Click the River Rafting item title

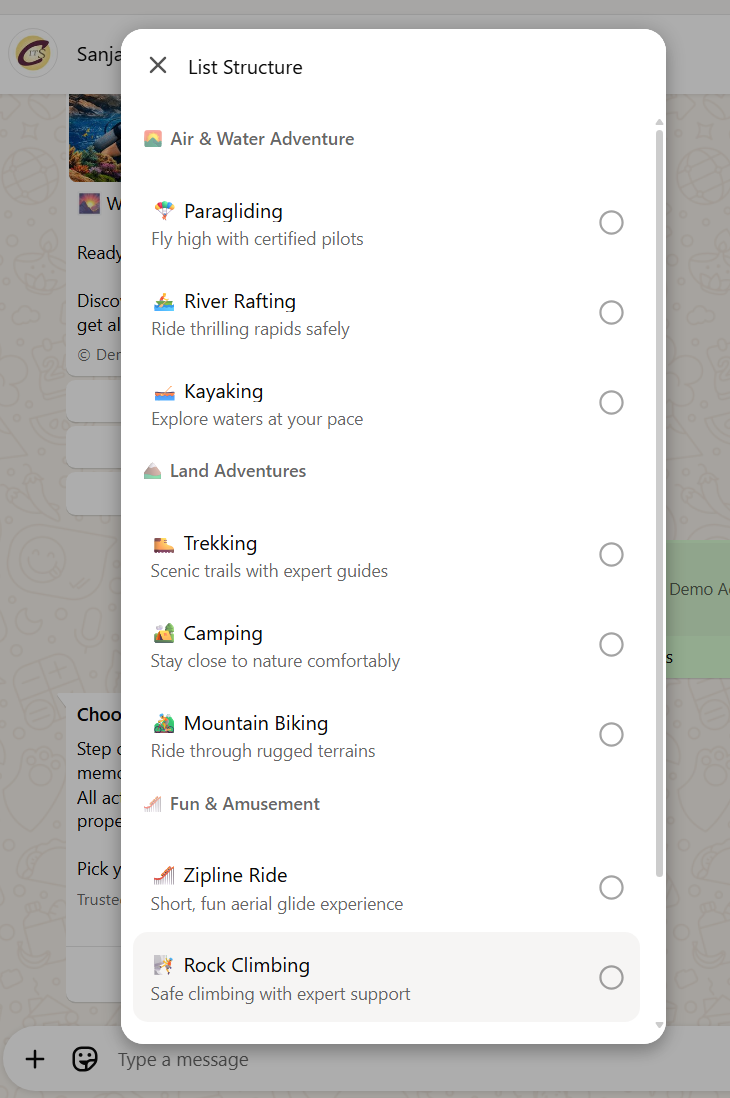pos(240,301)
